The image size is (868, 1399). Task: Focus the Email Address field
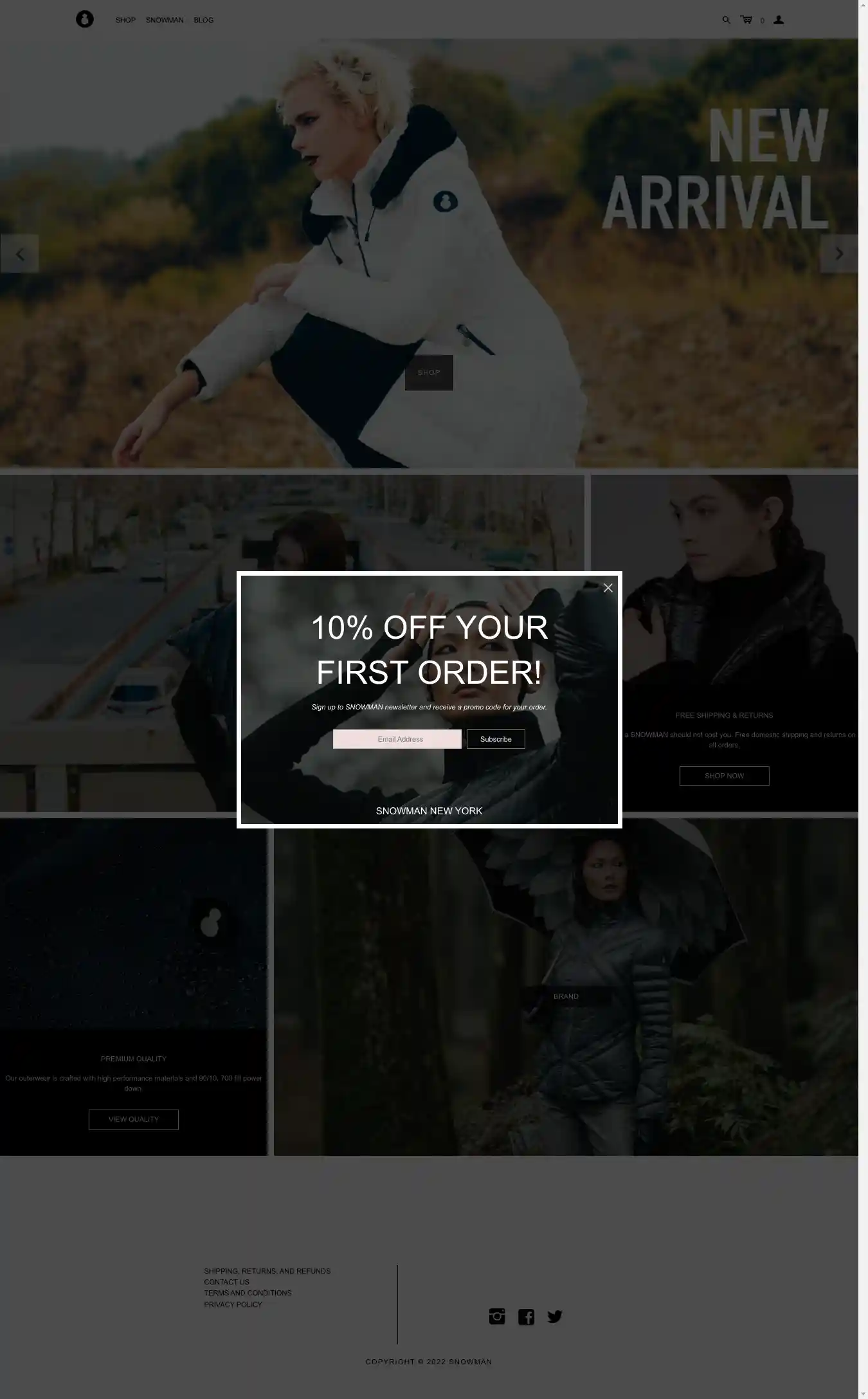[397, 739]
